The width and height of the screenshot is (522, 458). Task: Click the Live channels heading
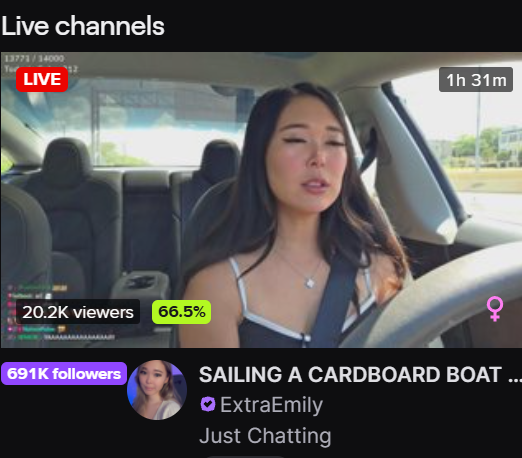click(83, 26)
